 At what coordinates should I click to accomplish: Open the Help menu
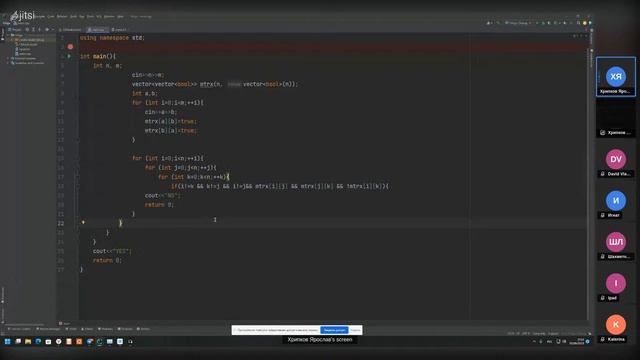pos(120,17)
